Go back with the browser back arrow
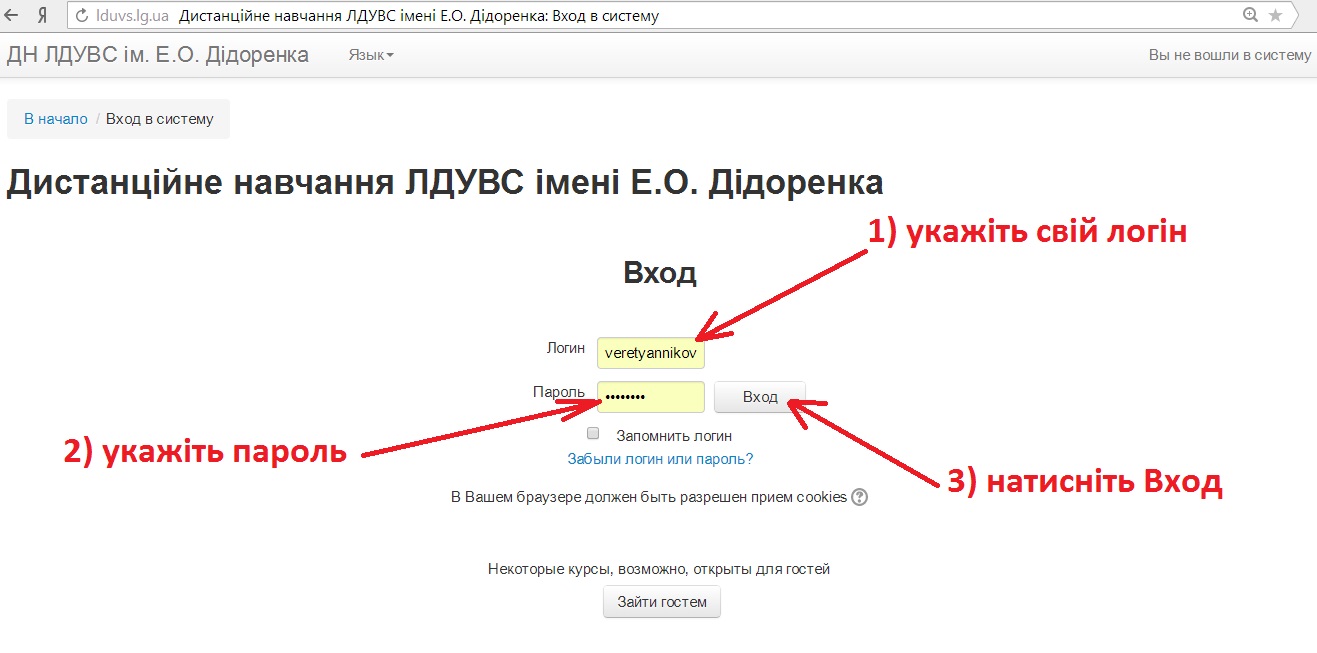Viewport: 1317px width, 653px height. coord(12,15)
